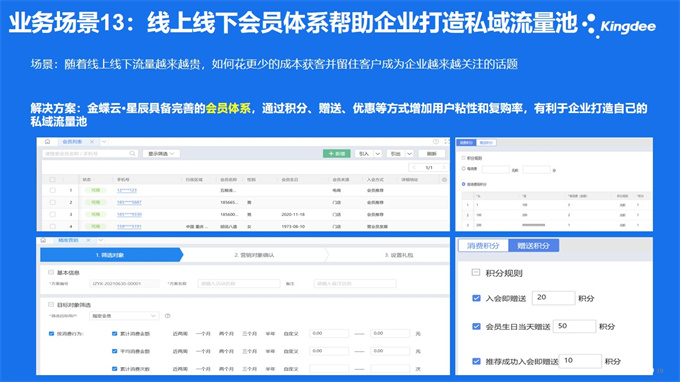
Task: Open tab list dropdown next to 会员列表 tab
Action: coord(104,142)
